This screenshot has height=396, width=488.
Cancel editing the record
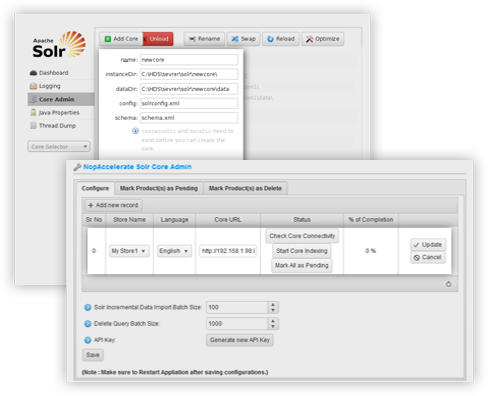tap(428, 257)
